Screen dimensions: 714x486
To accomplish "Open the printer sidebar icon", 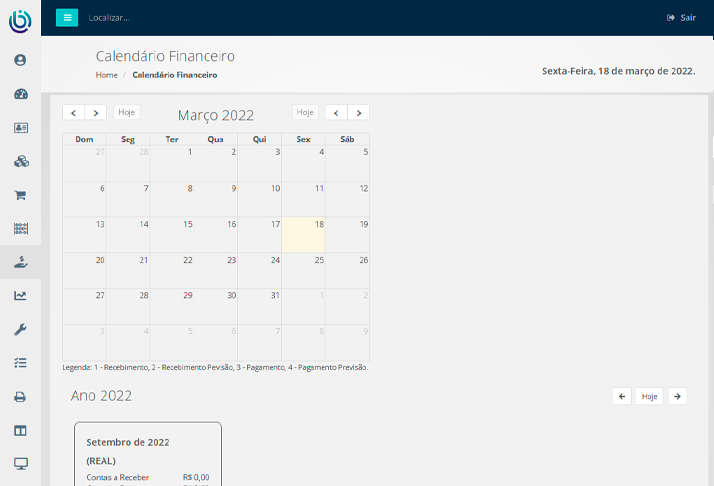I will [20, 397].
